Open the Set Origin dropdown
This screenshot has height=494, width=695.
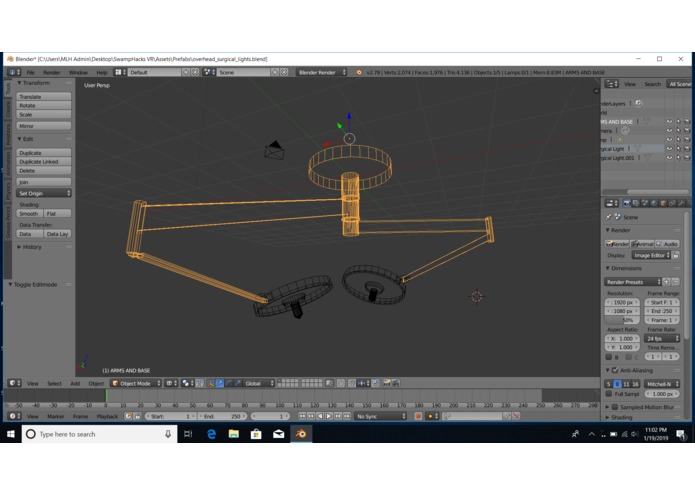(43, 193)
